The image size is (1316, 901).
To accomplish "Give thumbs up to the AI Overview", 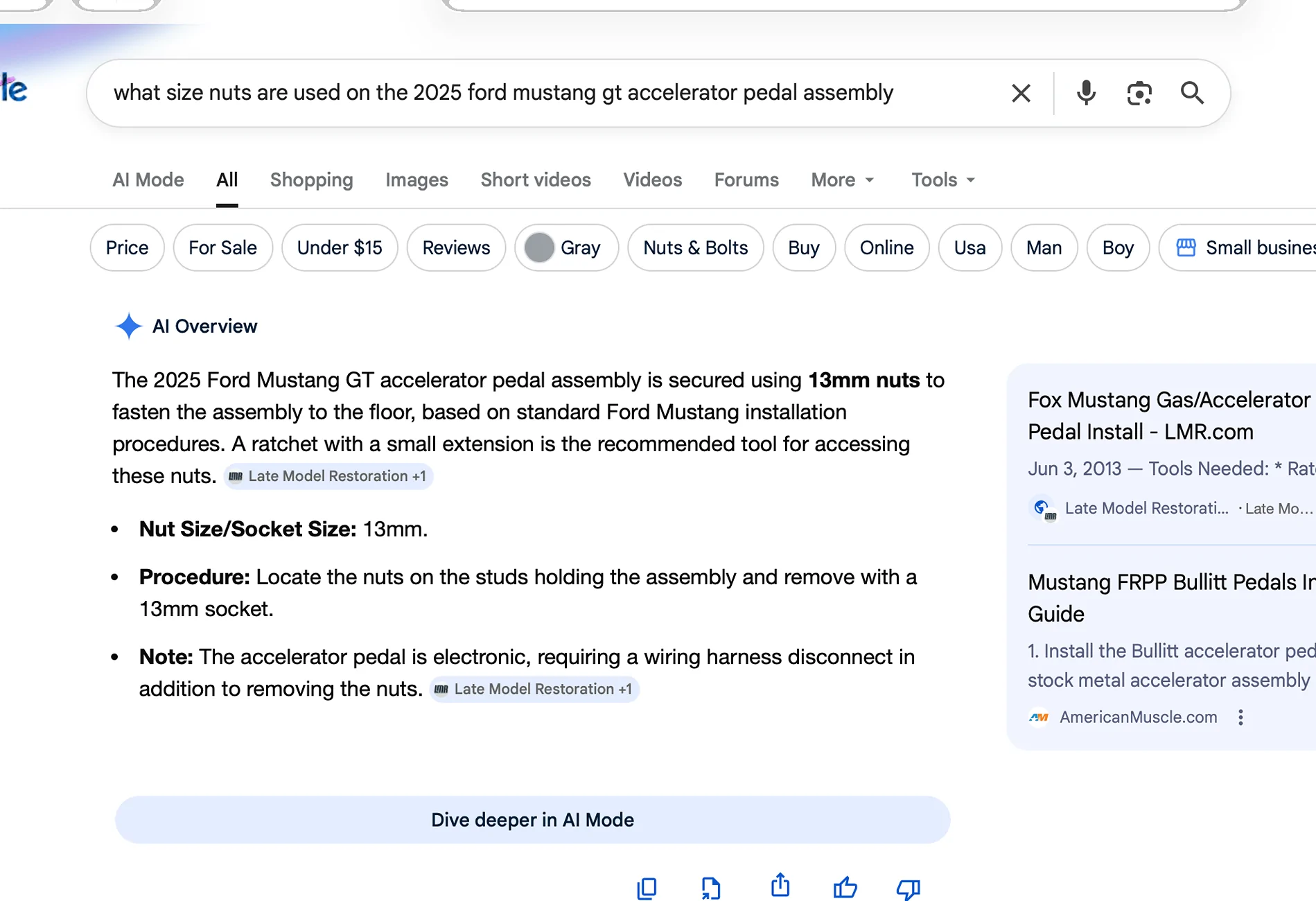I will click(845, 887).
